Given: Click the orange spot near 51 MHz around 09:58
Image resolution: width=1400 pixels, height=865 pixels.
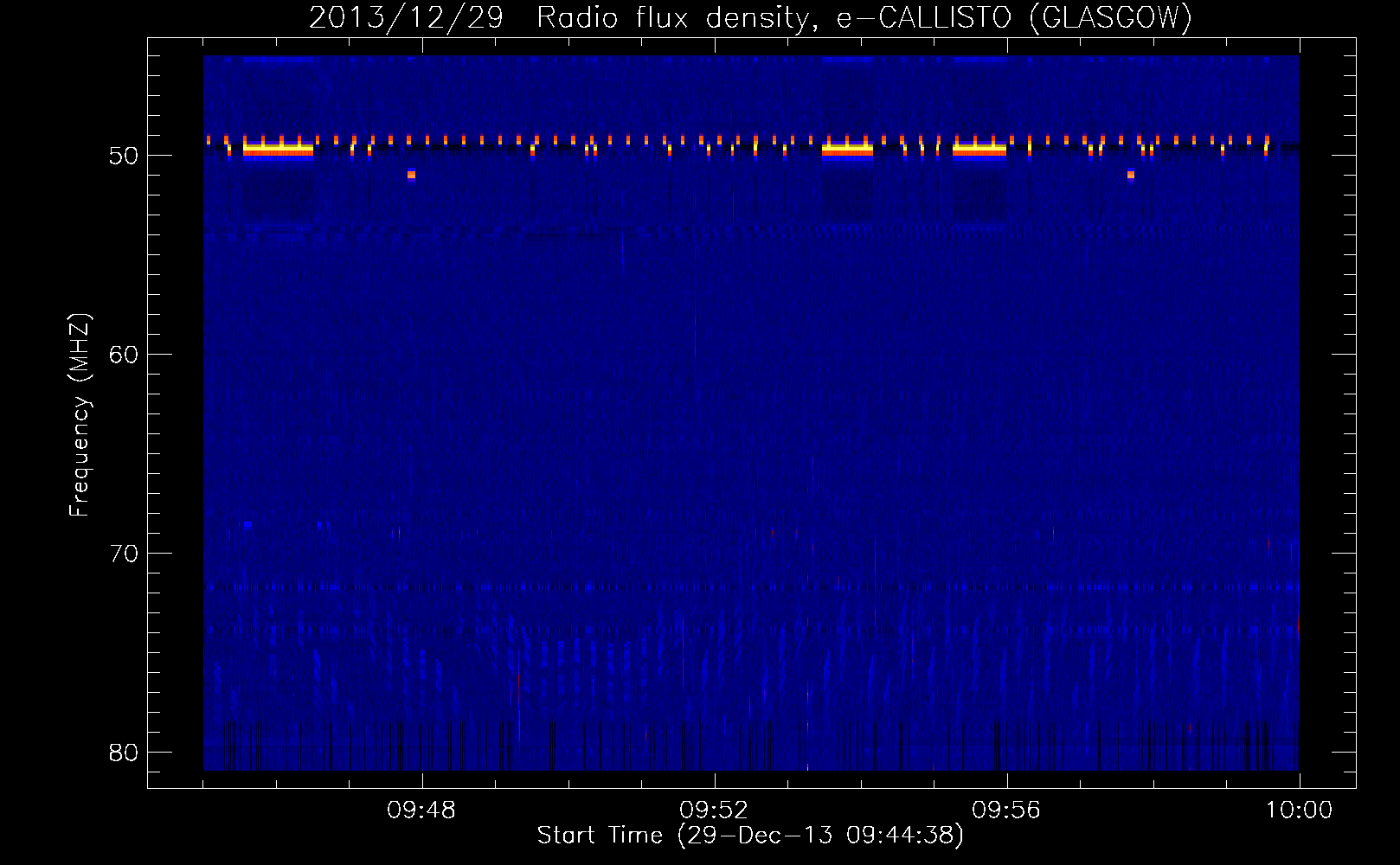Looking at the screenshot, I should tap(1131, 175).
